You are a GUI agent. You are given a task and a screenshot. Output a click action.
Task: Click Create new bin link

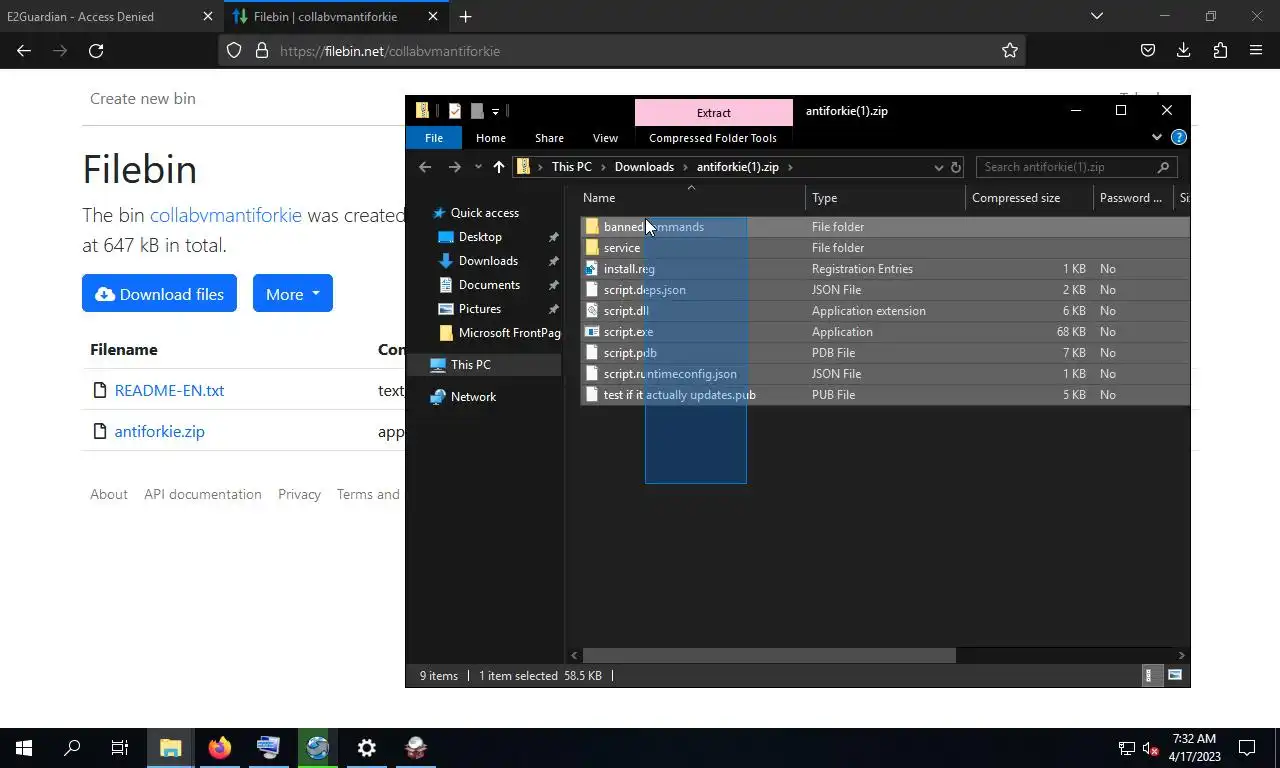pyautogui.click(x=143, y=98)
